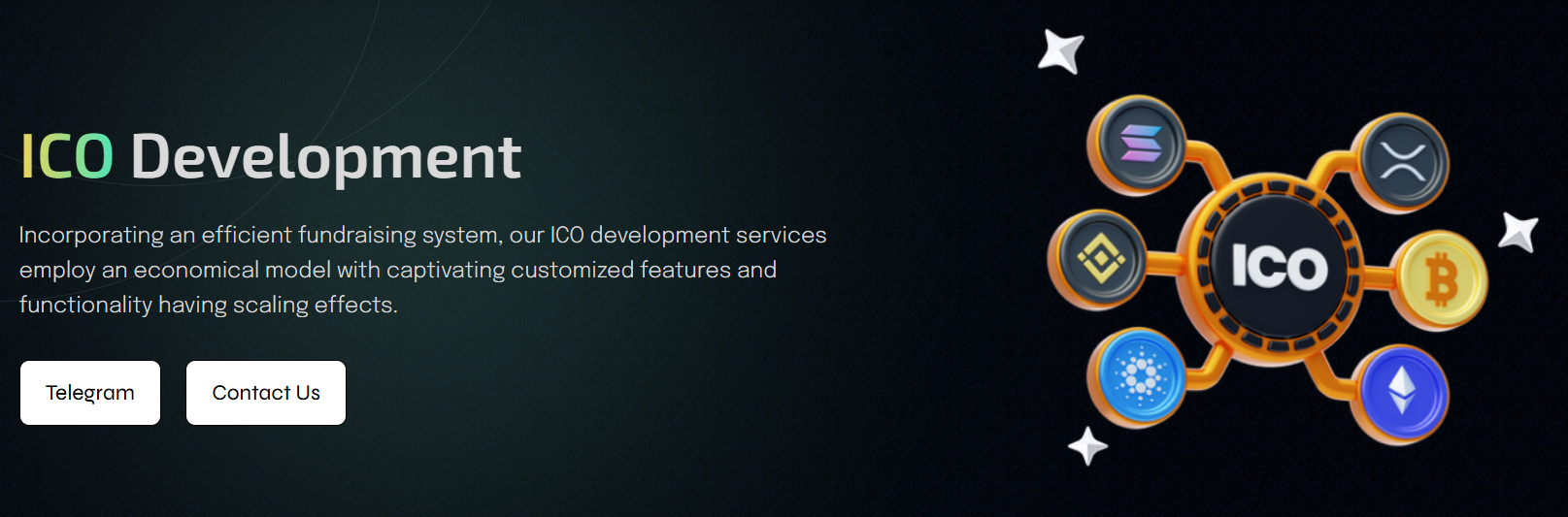The height and width of the screenshot is (517, 1568).
Task: Click the 'functionality having scaling effects' line
Action: coord(209,305)
